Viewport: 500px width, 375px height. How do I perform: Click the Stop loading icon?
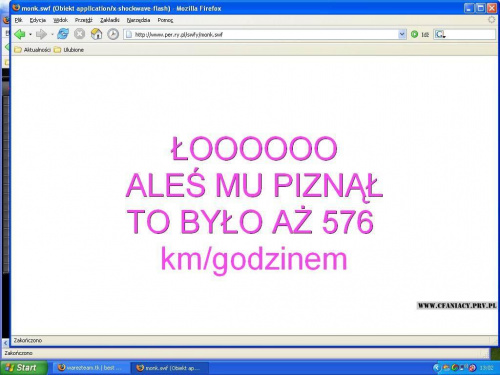coord(79,34)
